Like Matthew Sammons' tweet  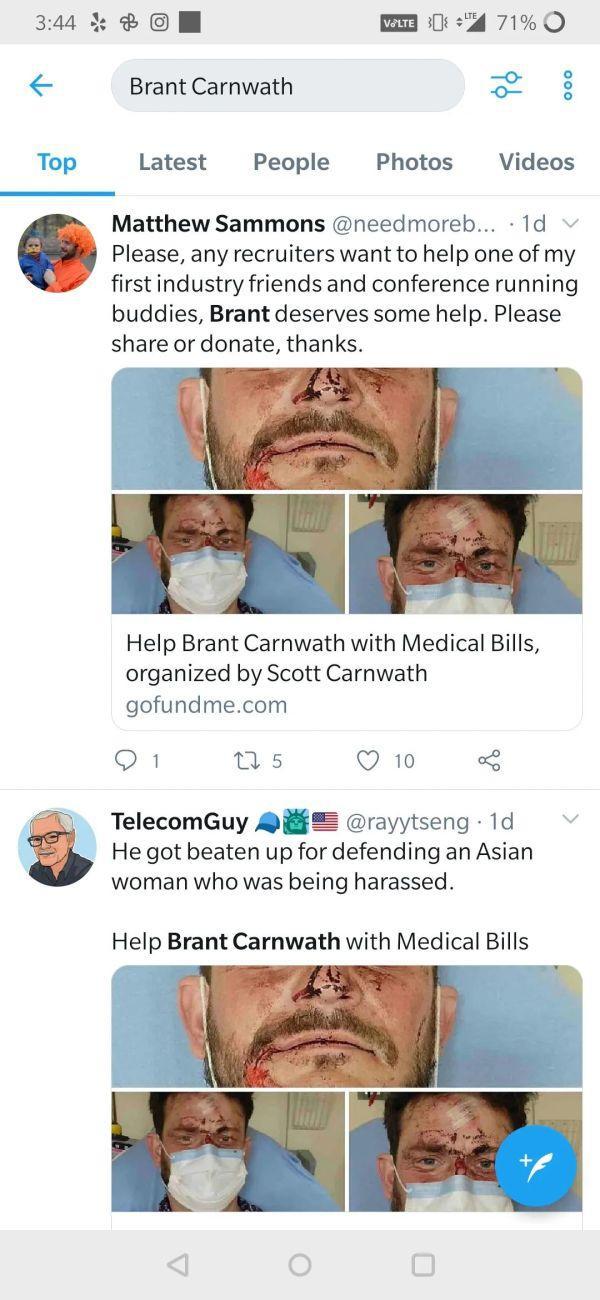(369, 761)
